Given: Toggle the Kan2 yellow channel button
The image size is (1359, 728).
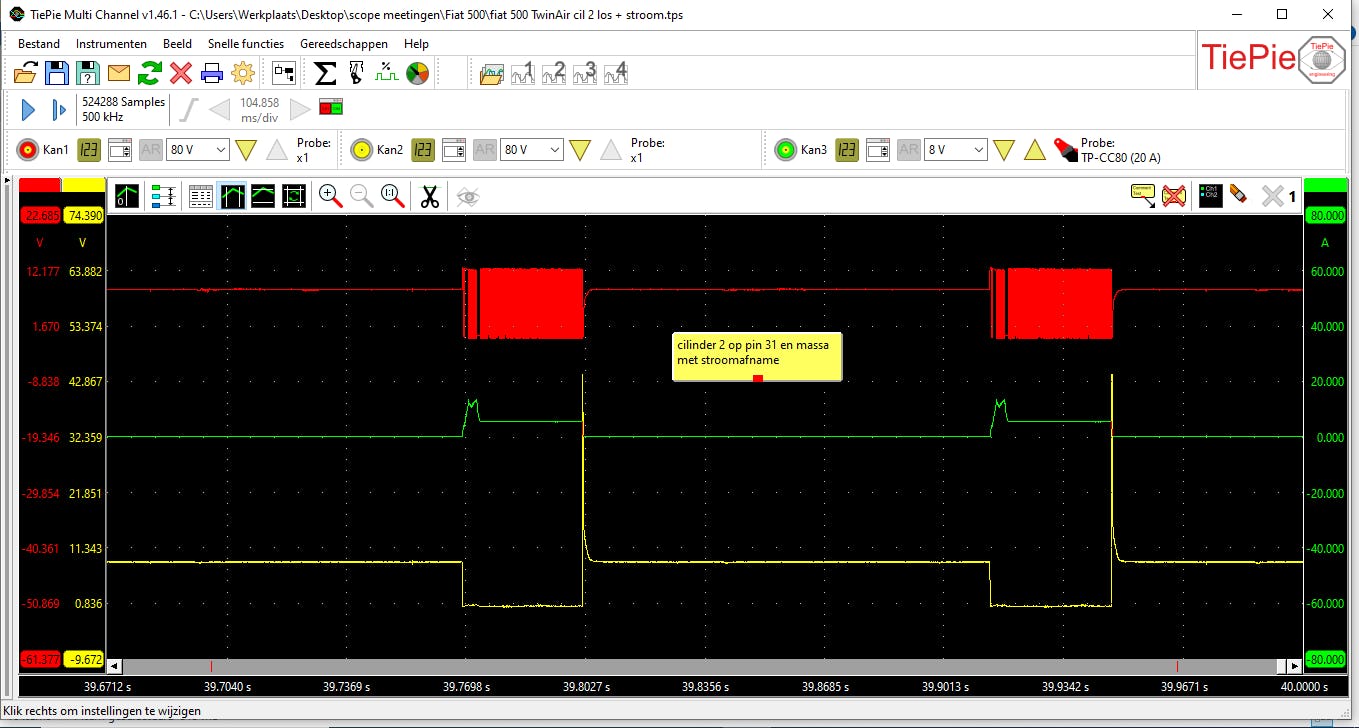Looking at the screenshot, I should click(x=362, y=151).
